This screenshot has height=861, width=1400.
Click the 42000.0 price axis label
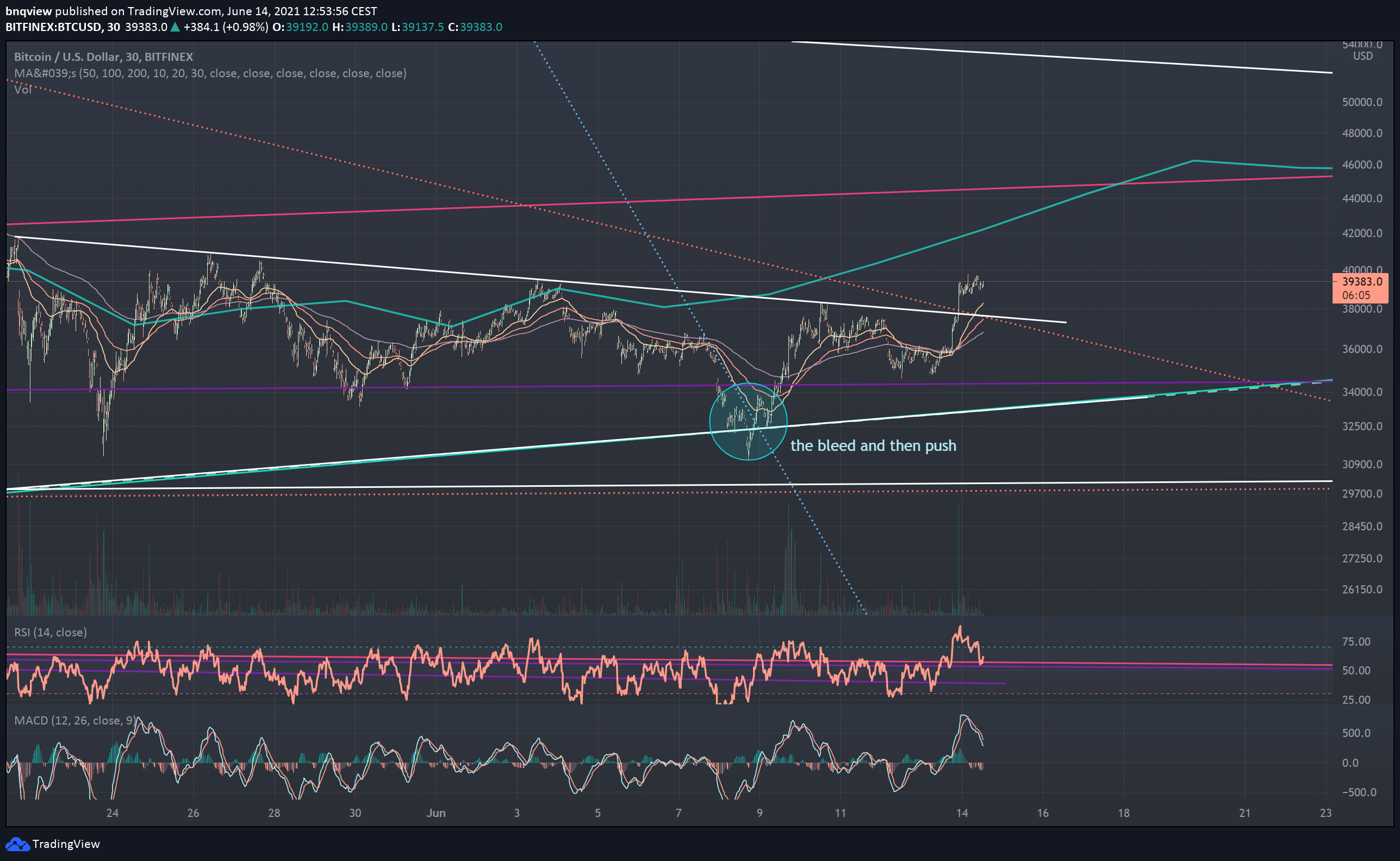click(1362, 233)
